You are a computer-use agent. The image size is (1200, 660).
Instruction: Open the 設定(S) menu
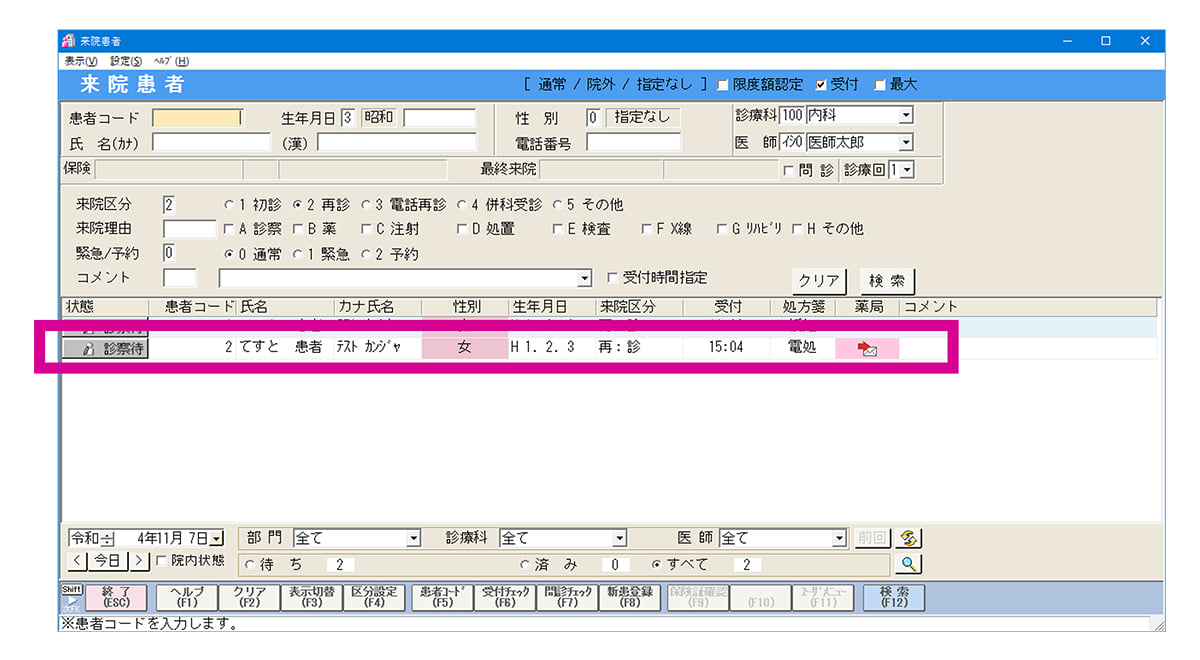pos(126,61)
